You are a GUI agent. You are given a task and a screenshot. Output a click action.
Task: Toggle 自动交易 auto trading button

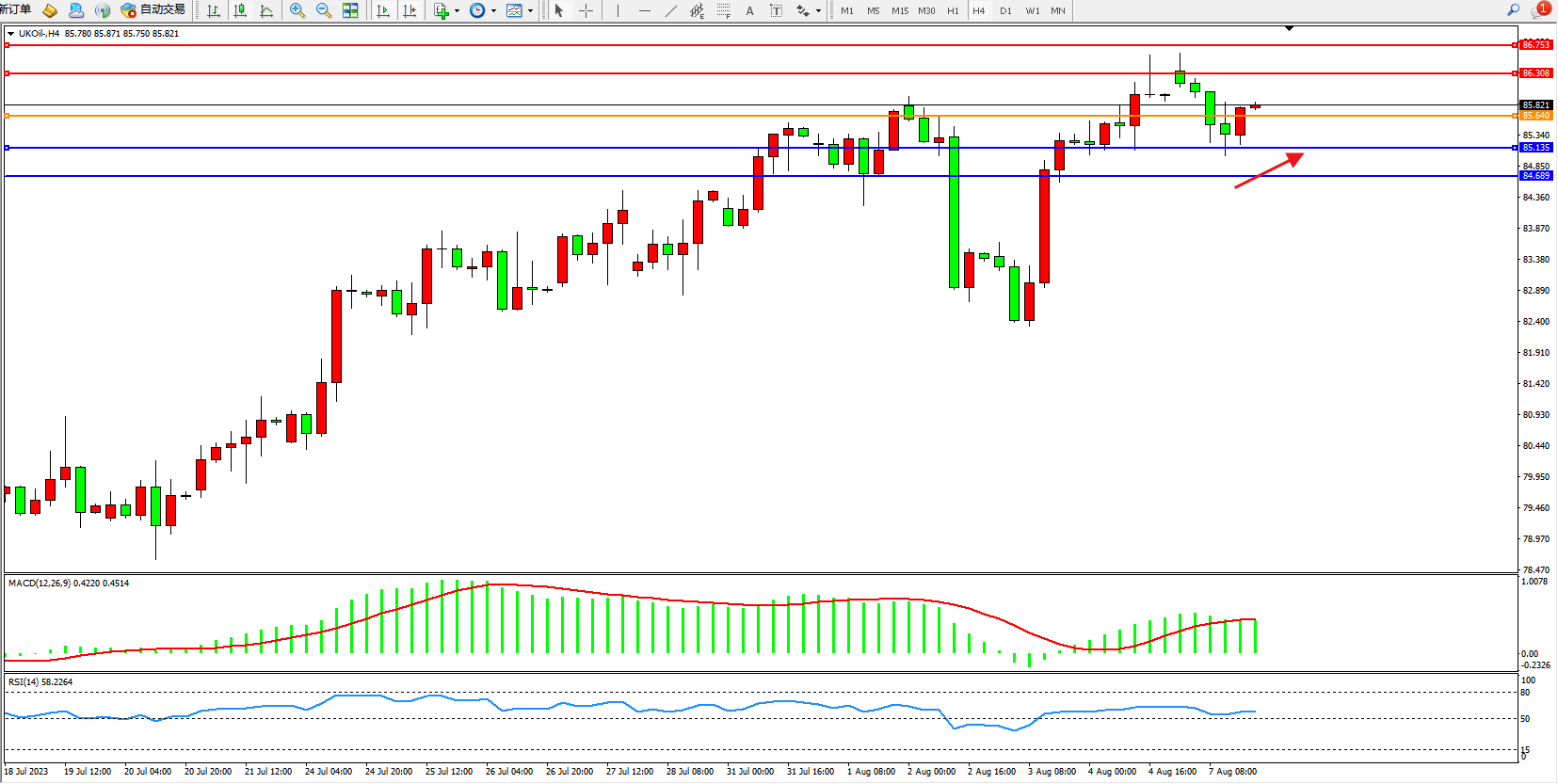pos(153,9)
